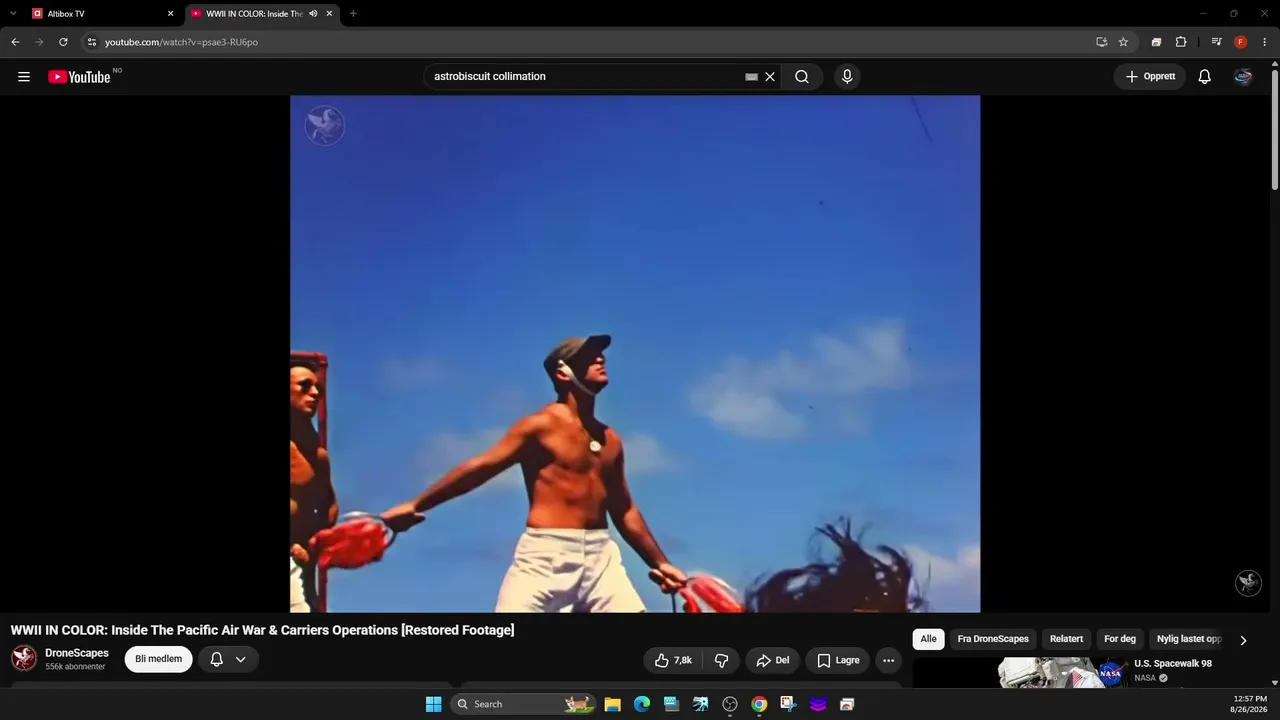1280x720 pixels.
Task: Select the WWII IN COLOR browser tab
Action: 263,14
